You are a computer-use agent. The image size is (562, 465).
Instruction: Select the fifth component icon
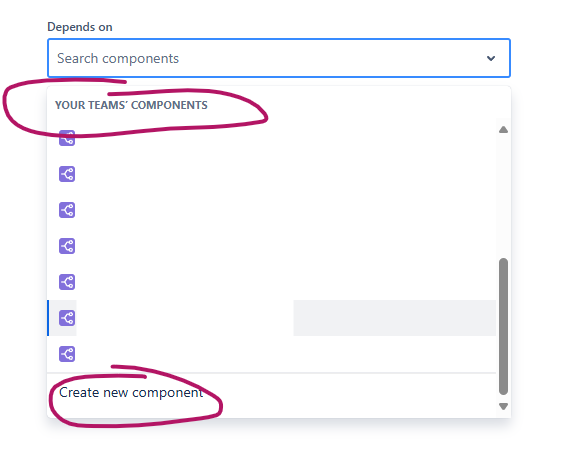67,282
